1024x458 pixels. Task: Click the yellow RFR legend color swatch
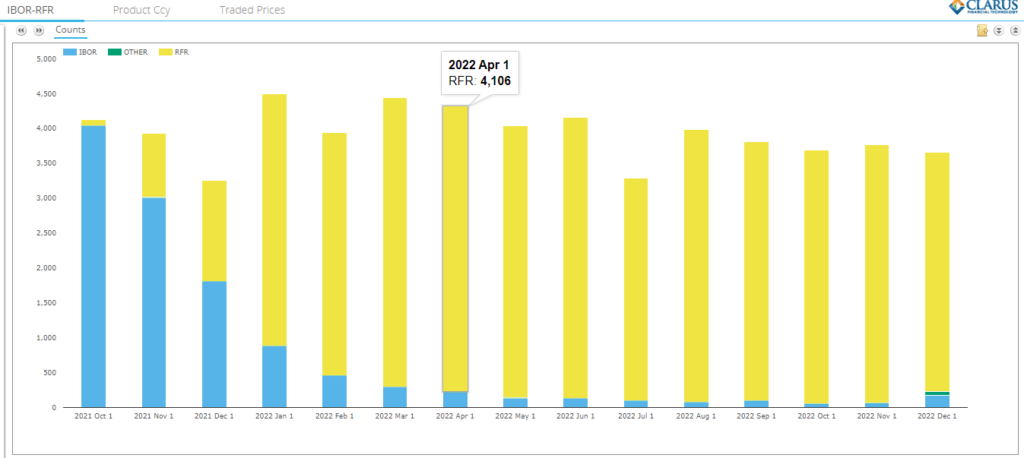[x=165, y=52]
